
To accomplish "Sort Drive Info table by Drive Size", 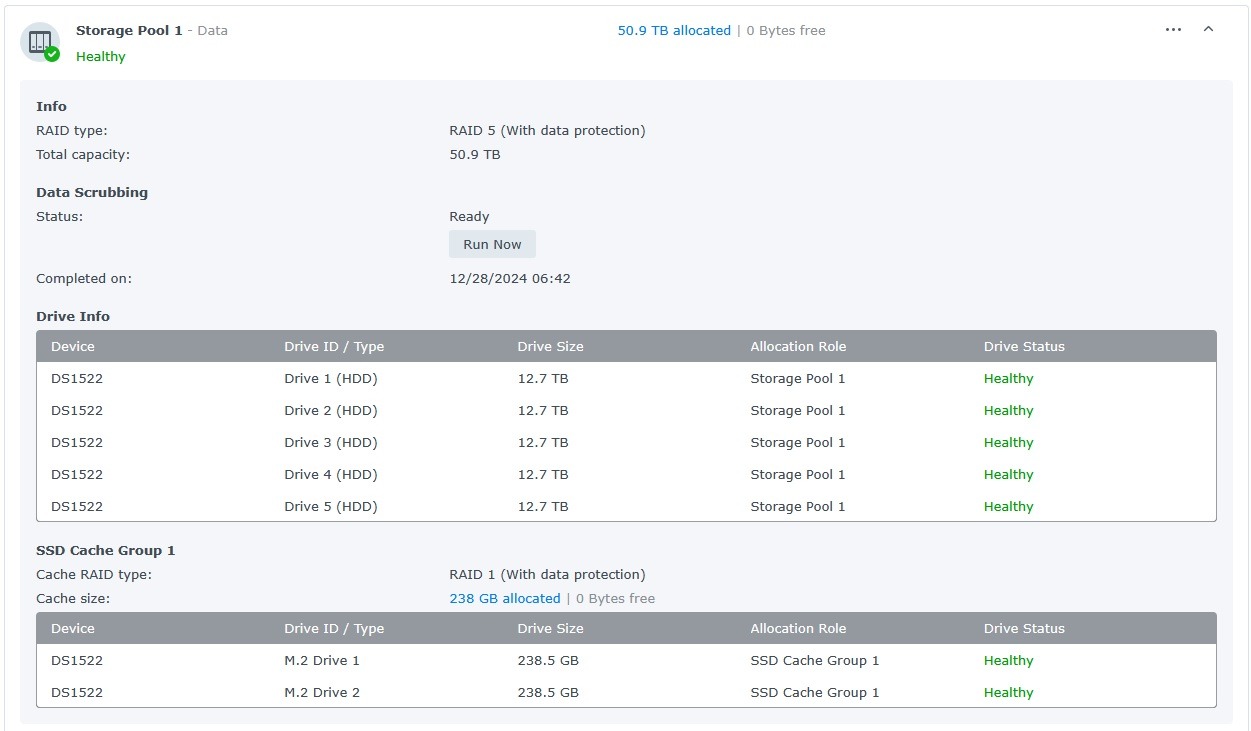I will [550, 347].
